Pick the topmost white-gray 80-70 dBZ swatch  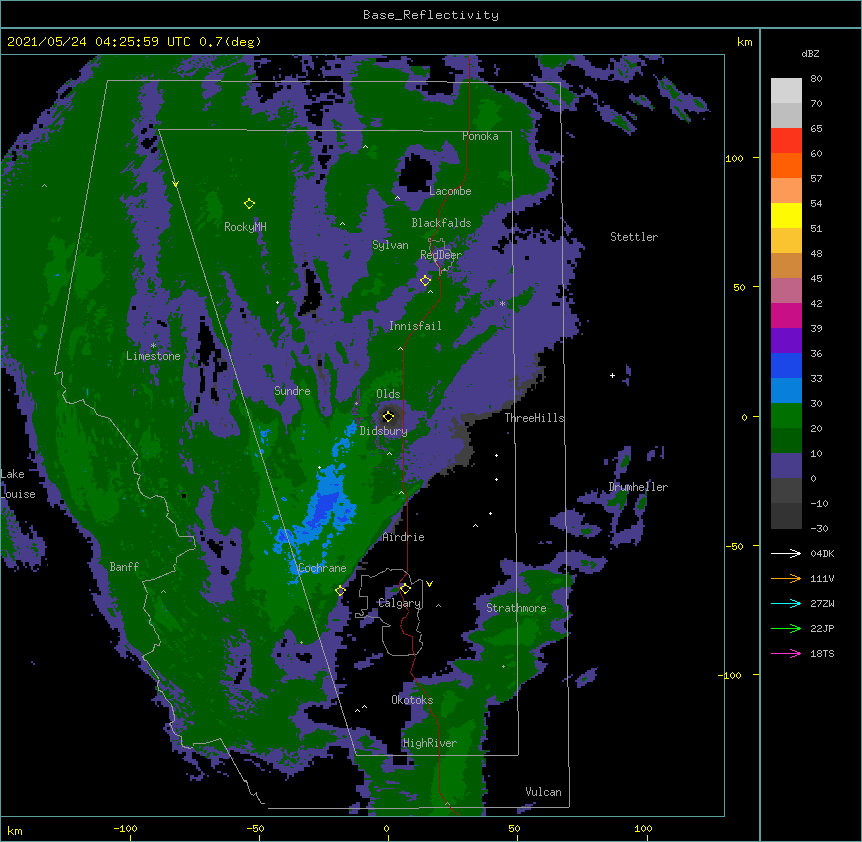pos(786,91)
